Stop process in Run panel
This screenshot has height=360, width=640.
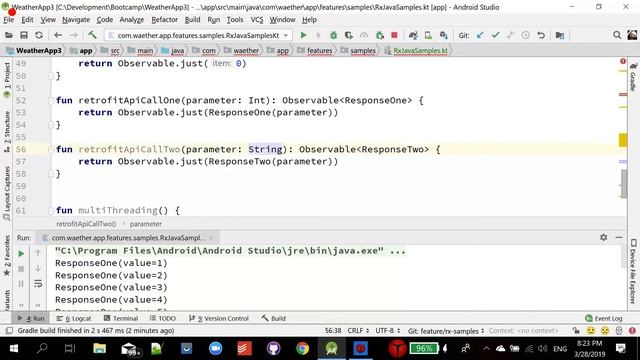[x=21, y=269]
